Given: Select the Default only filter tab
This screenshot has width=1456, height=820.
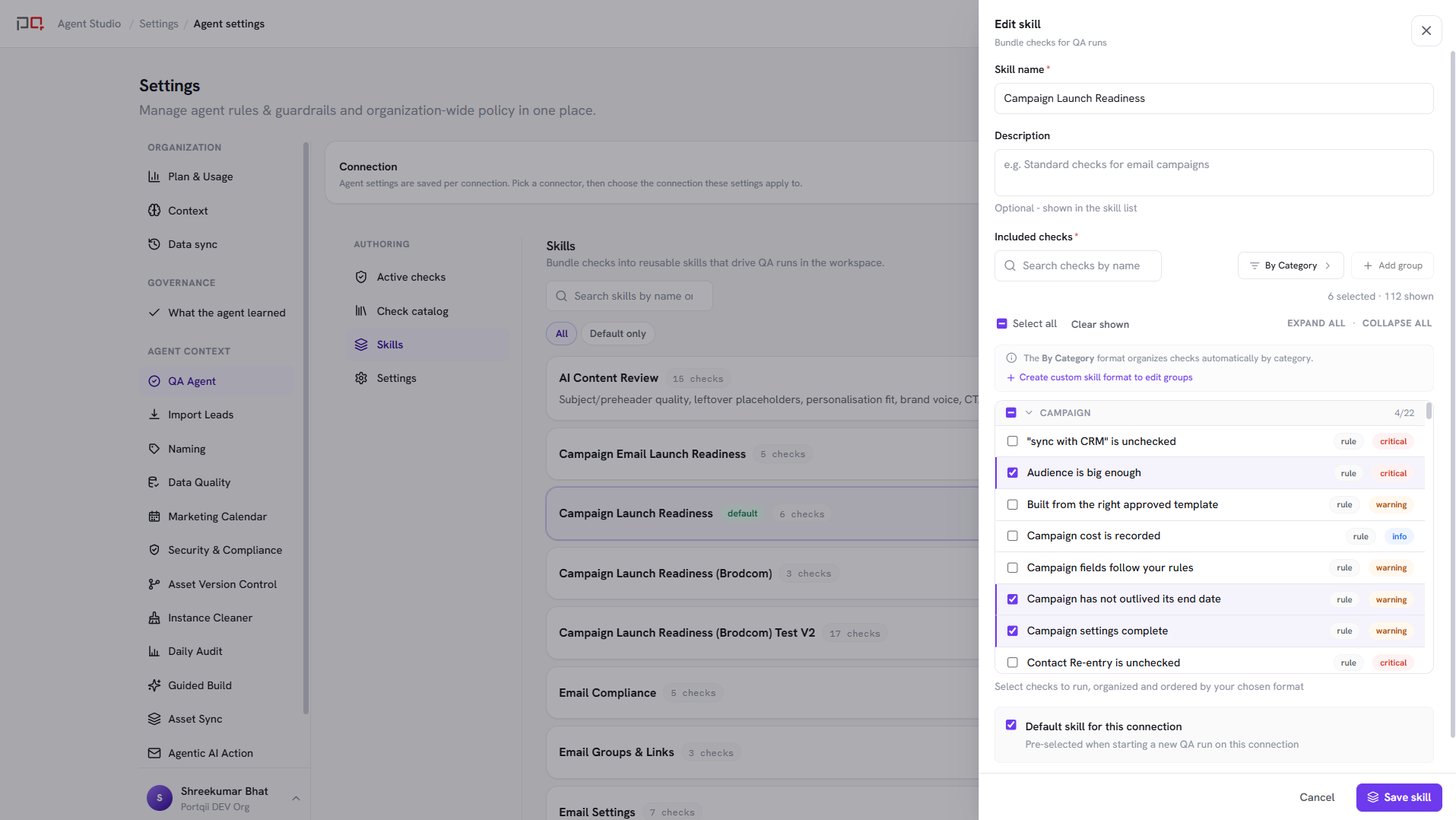Looking at the screenshot, I should tap(617, 333).
